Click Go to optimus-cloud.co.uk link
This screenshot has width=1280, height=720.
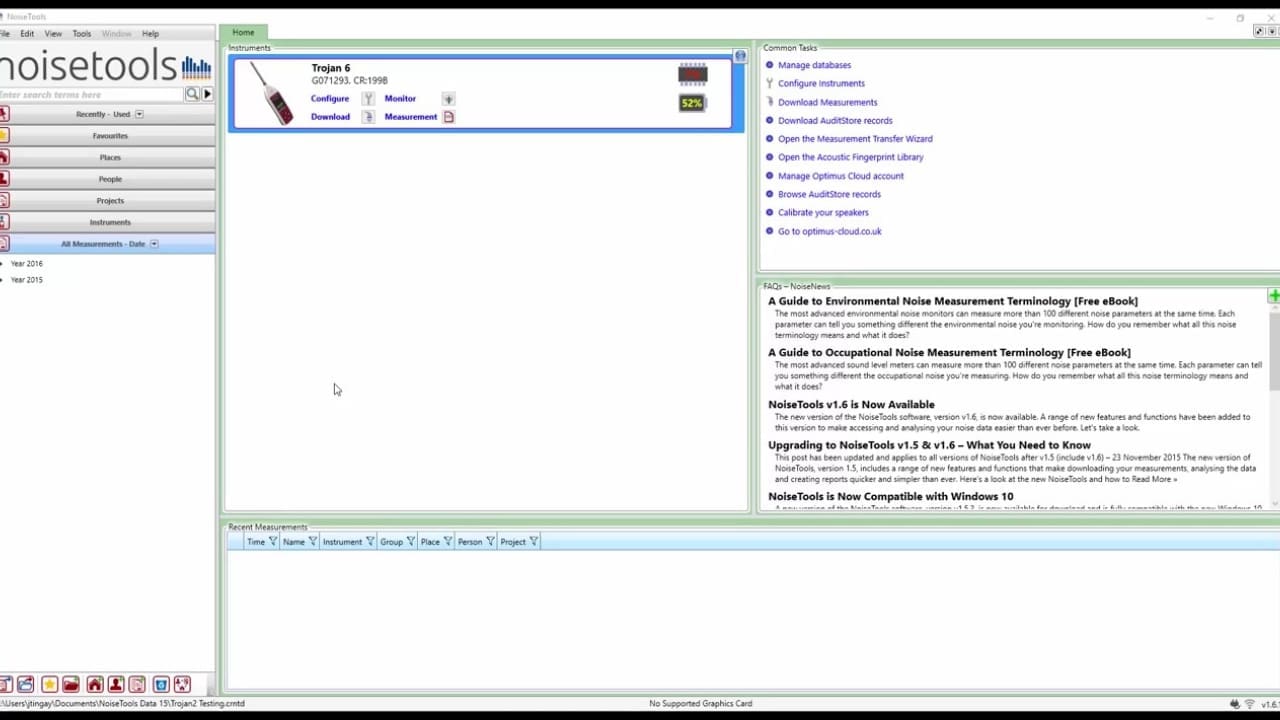click(830, 231)
